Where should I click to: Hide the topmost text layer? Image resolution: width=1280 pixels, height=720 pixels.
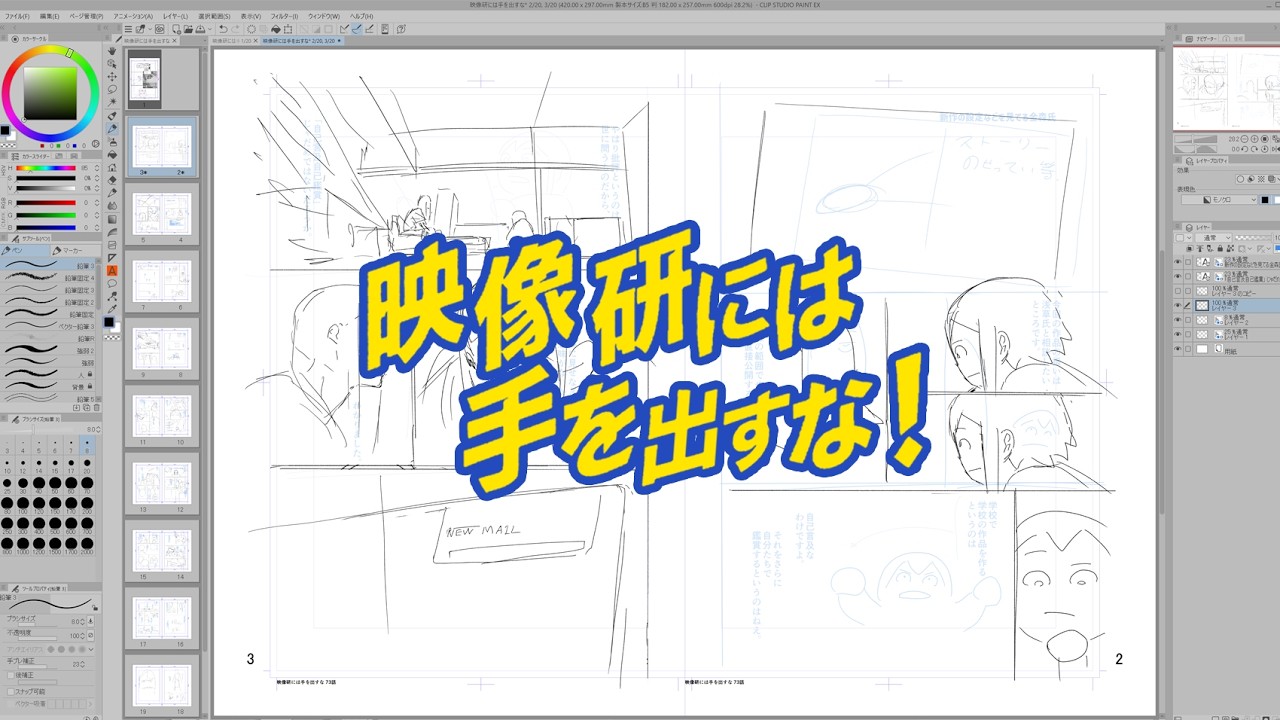coord(1177,262)
